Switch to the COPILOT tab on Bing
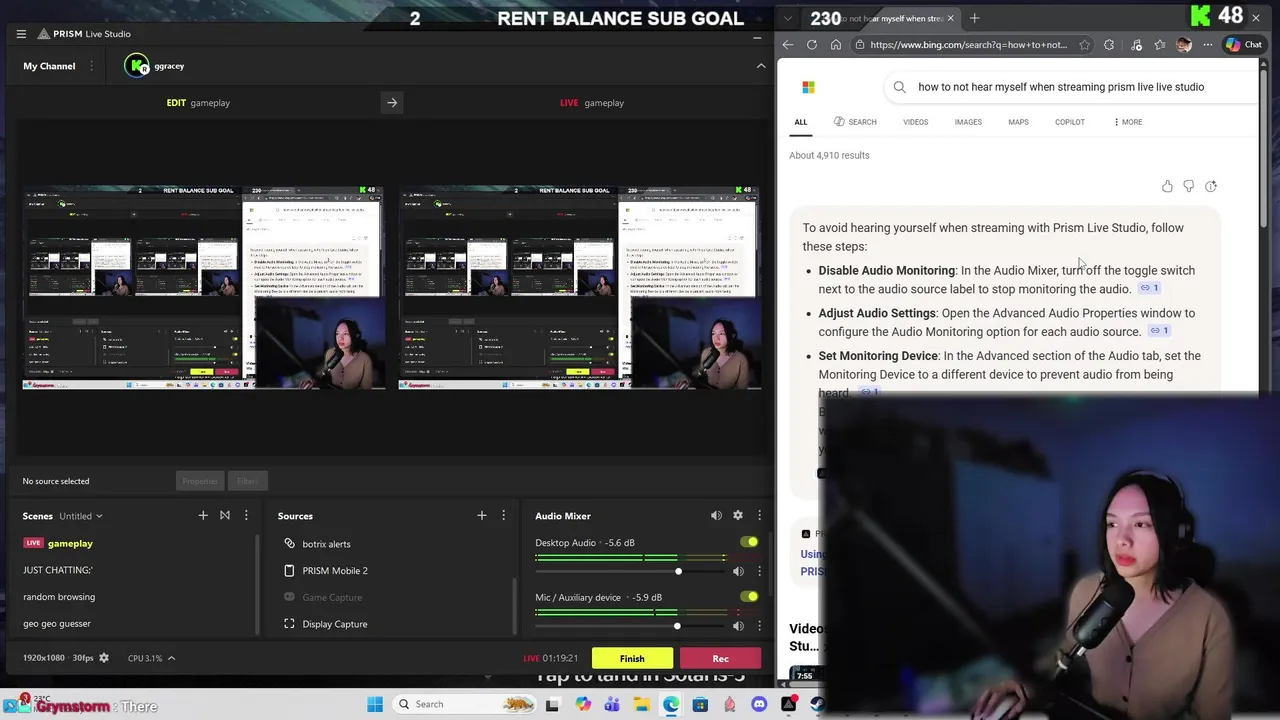 pyautogui.click(x=1070, y=122)
